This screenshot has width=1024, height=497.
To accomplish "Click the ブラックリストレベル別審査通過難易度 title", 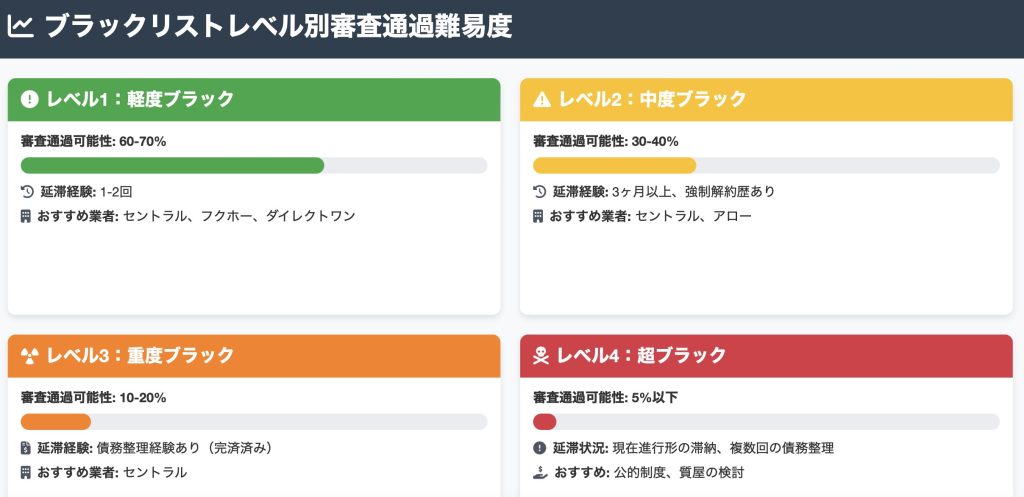I will 279,27.
